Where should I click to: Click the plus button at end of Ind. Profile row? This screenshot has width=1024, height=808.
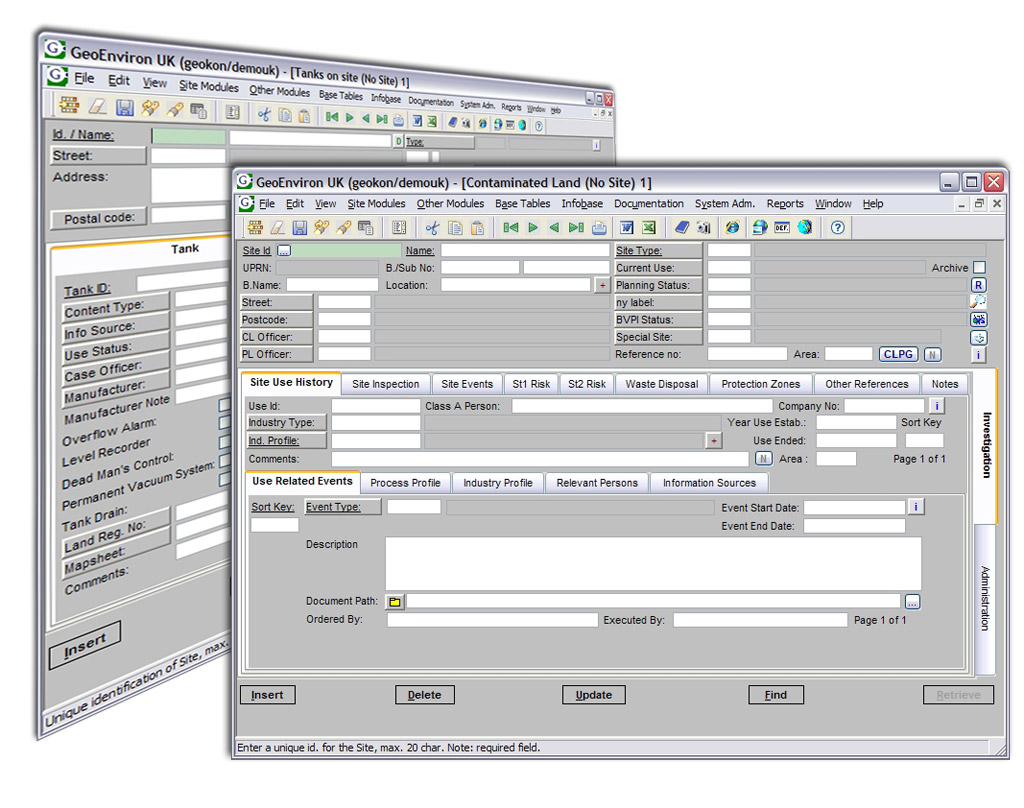[x=714, y=441]
